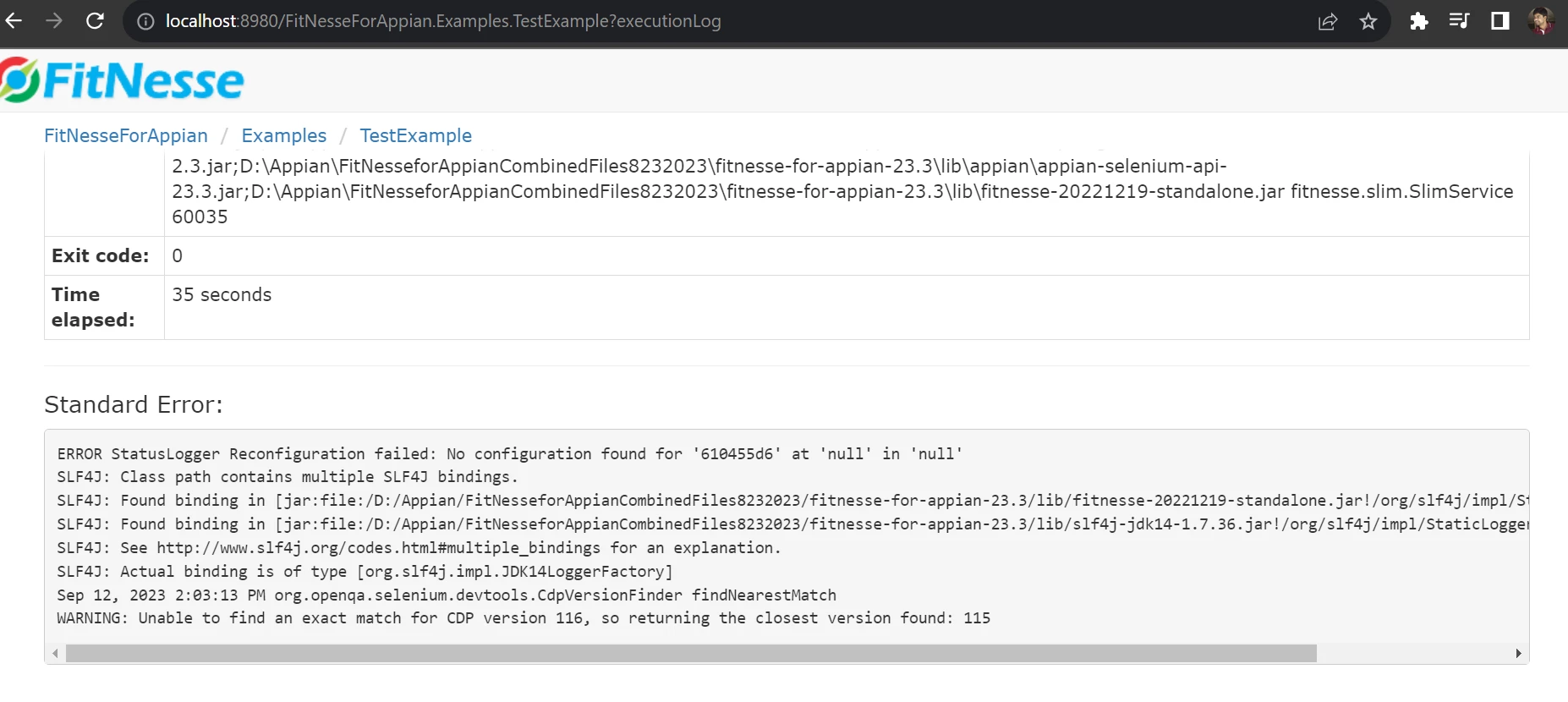This screenshot has height=702, width=1568.
Task: Click the ERROR StatusLogger Reconfiguration failed line
Action: (x=510, y=454)
